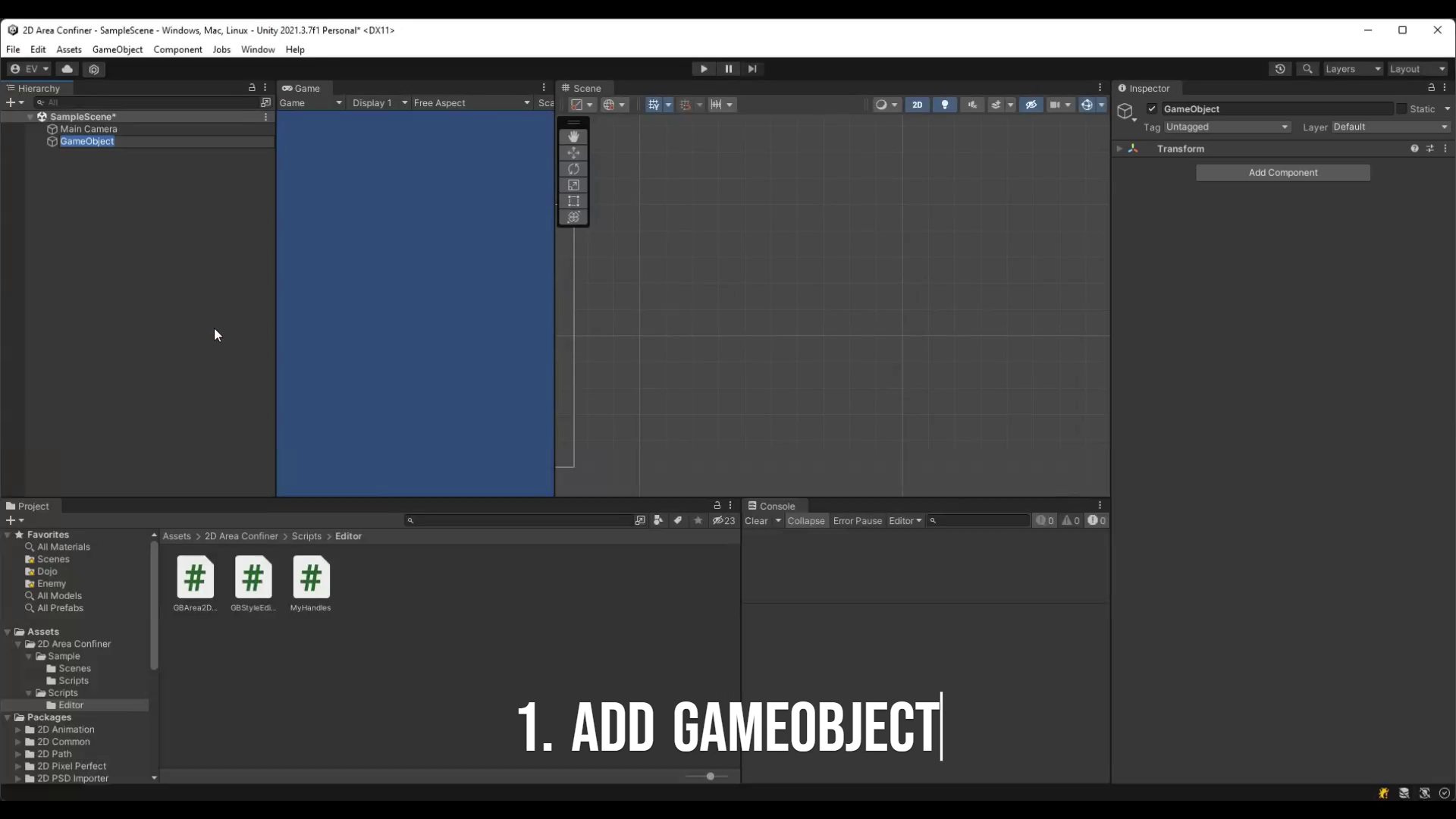Click search by label icon in Project

click(x=678, y=520)
